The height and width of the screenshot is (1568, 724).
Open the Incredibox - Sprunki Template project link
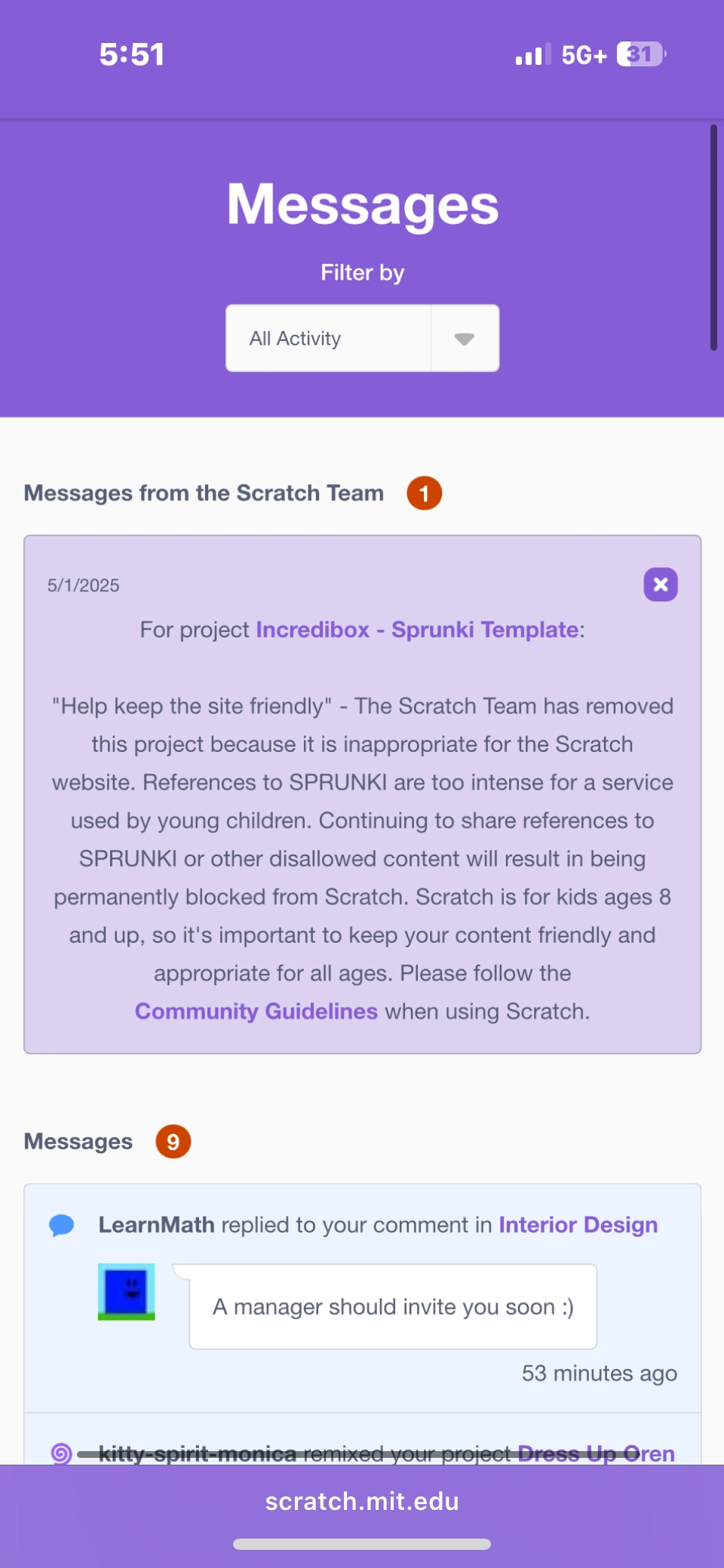click(417, 630)
